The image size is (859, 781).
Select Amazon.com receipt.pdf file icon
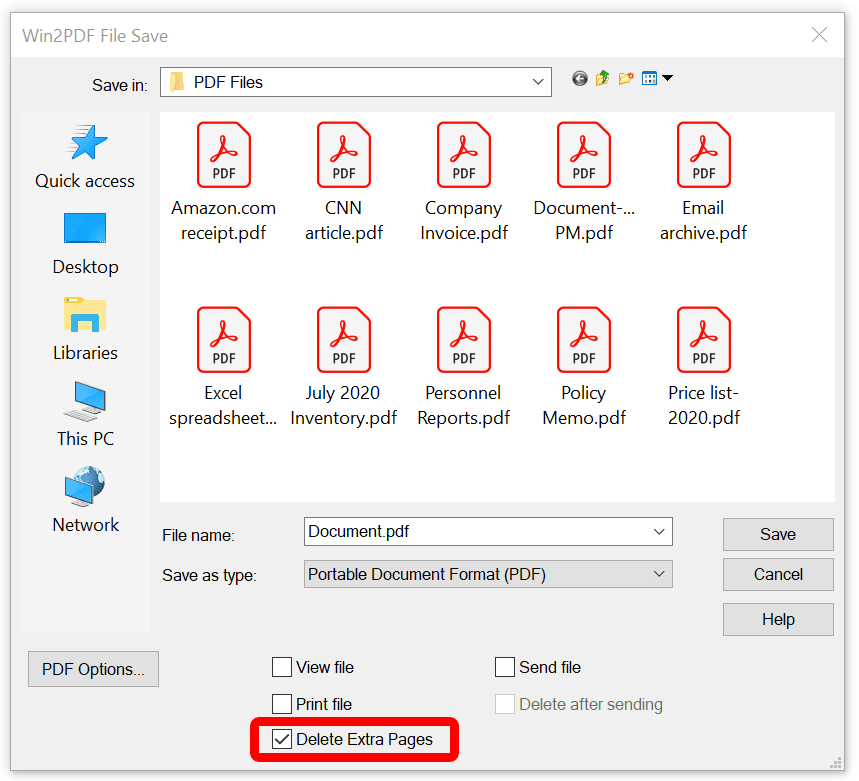pyautogui.click(x=224, y=154)
